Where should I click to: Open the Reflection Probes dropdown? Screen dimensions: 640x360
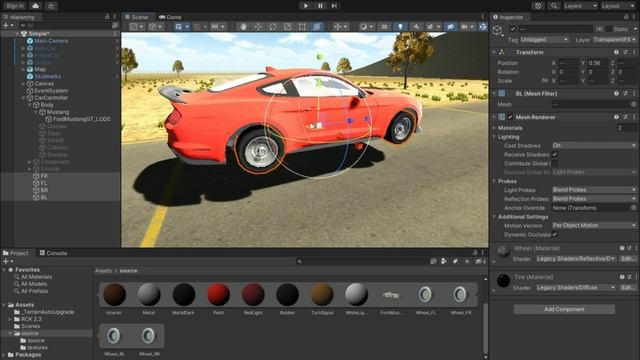pos(594,199)
